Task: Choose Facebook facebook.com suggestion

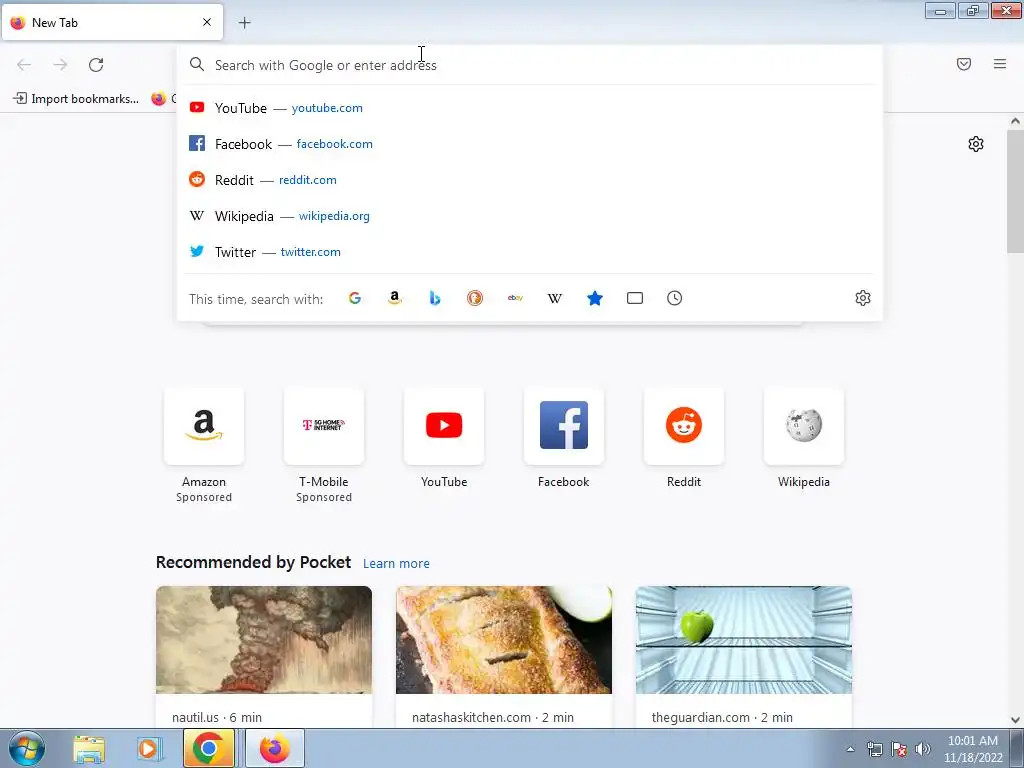Action: tap(529, 144)
